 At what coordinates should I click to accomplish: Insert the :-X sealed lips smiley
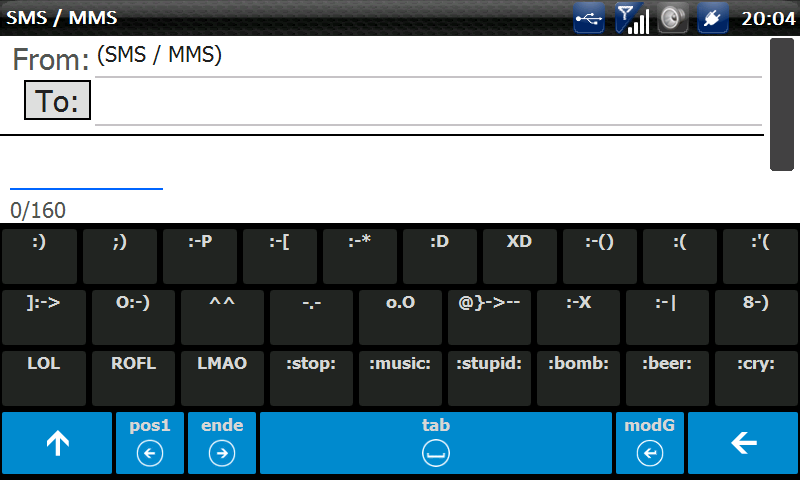coord(578,317)
